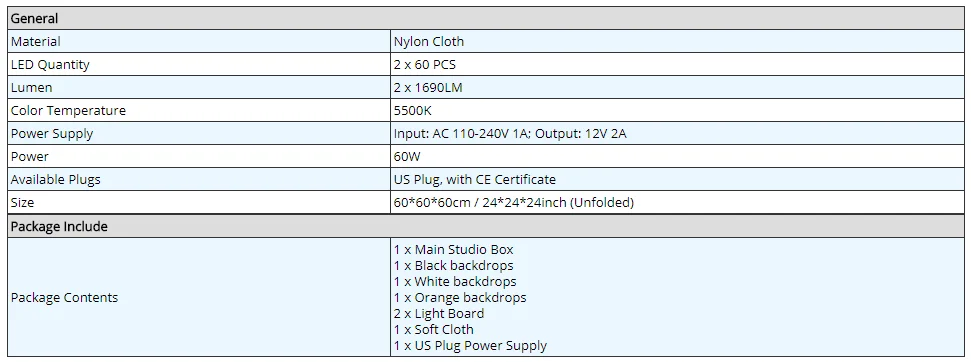Click the US Plug Power Supply line

[x=471, y=346]
